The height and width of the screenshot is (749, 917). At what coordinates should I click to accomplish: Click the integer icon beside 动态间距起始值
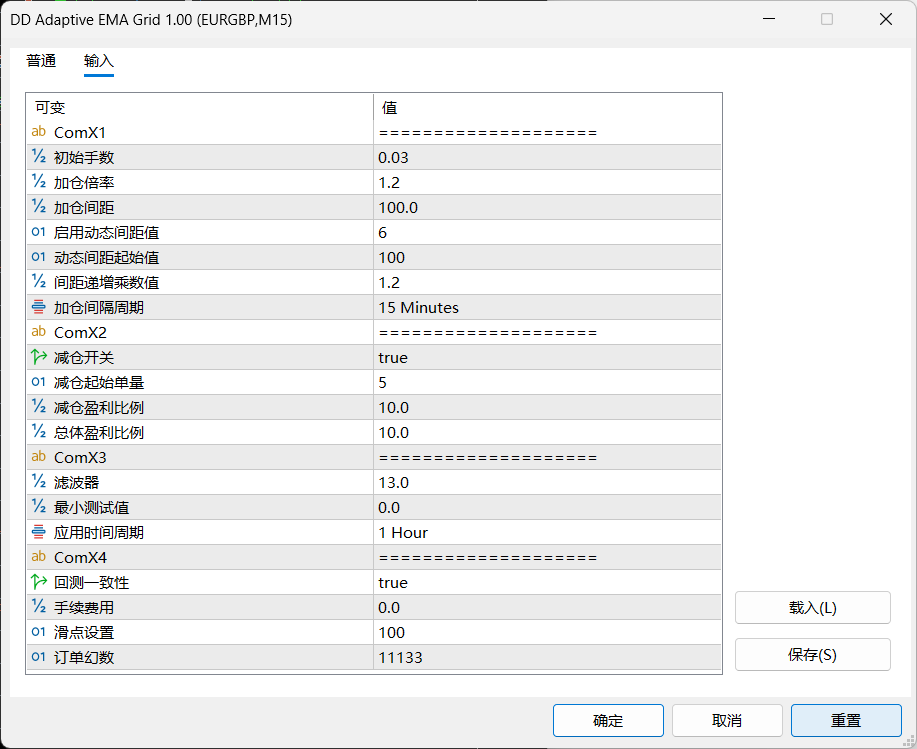[x=39, y=257]
